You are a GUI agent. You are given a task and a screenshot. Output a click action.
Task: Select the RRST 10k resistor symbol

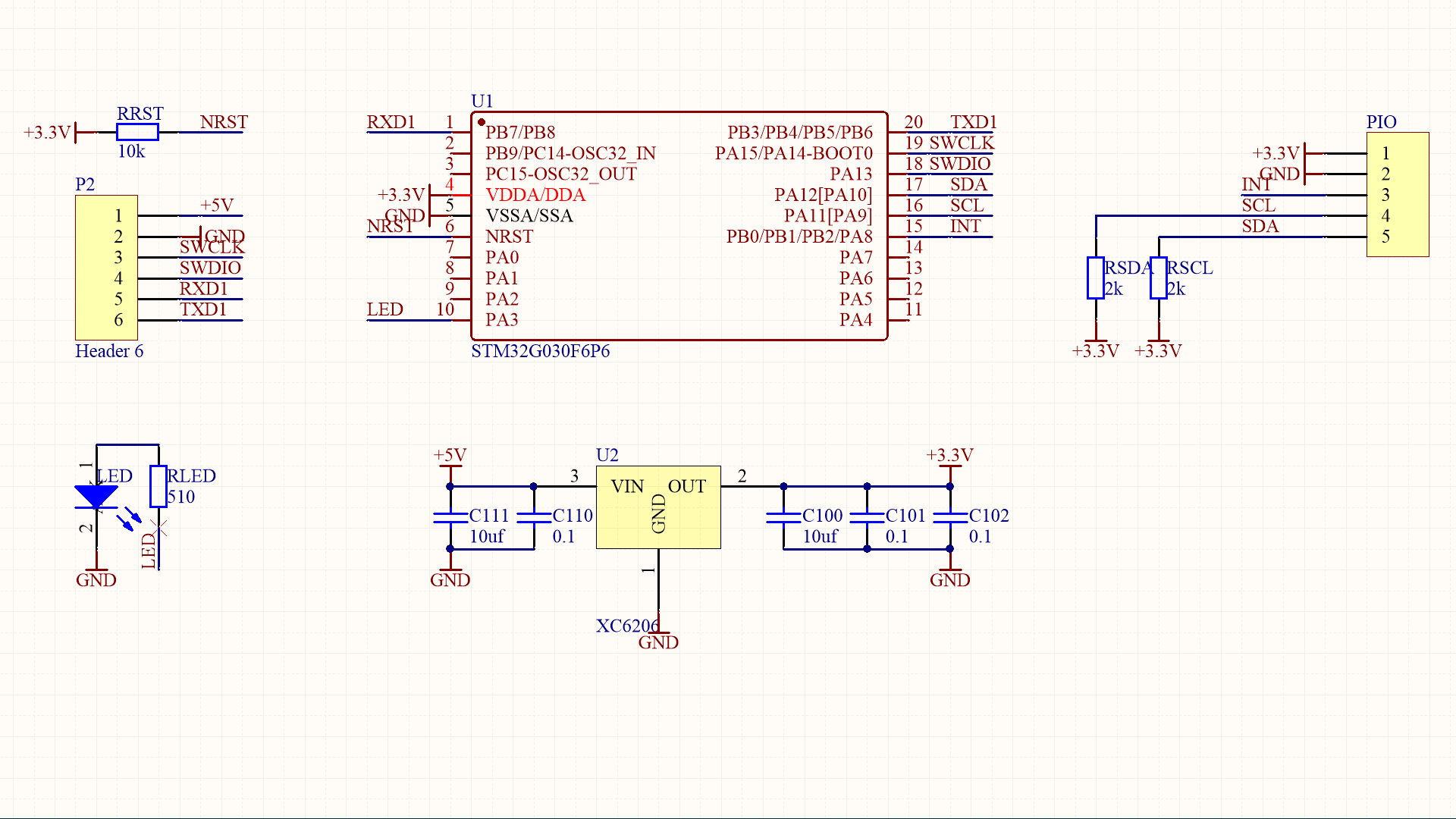coord(137,132)
